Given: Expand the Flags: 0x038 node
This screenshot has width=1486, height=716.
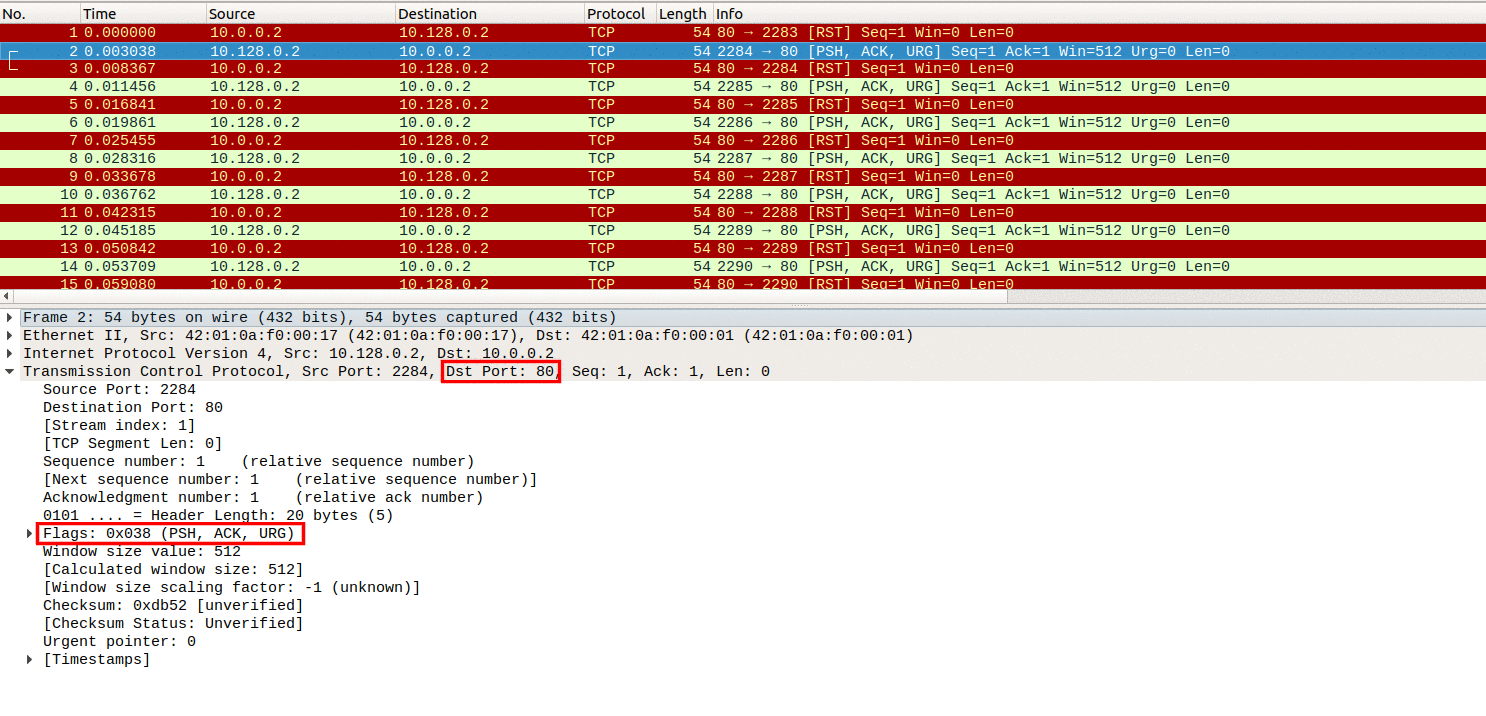Looking at the screenshot, I should pos(30,534).
